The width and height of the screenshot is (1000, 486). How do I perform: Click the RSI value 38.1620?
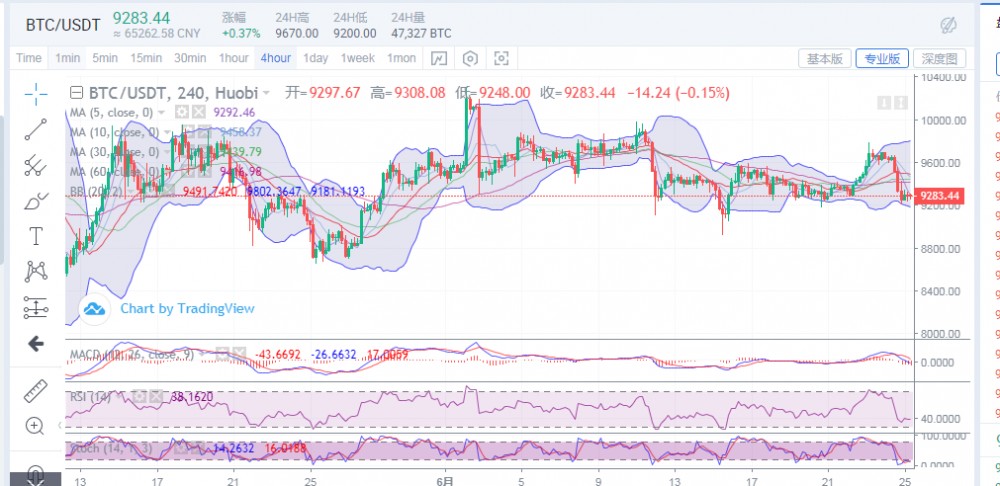192,397
